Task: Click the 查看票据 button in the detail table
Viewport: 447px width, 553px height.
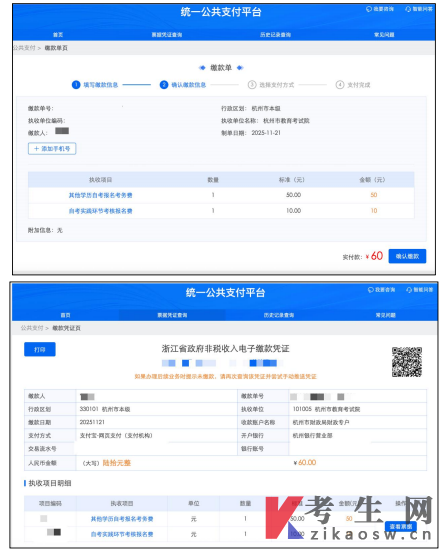Action: pyautogui.click(x=400, y=526)
